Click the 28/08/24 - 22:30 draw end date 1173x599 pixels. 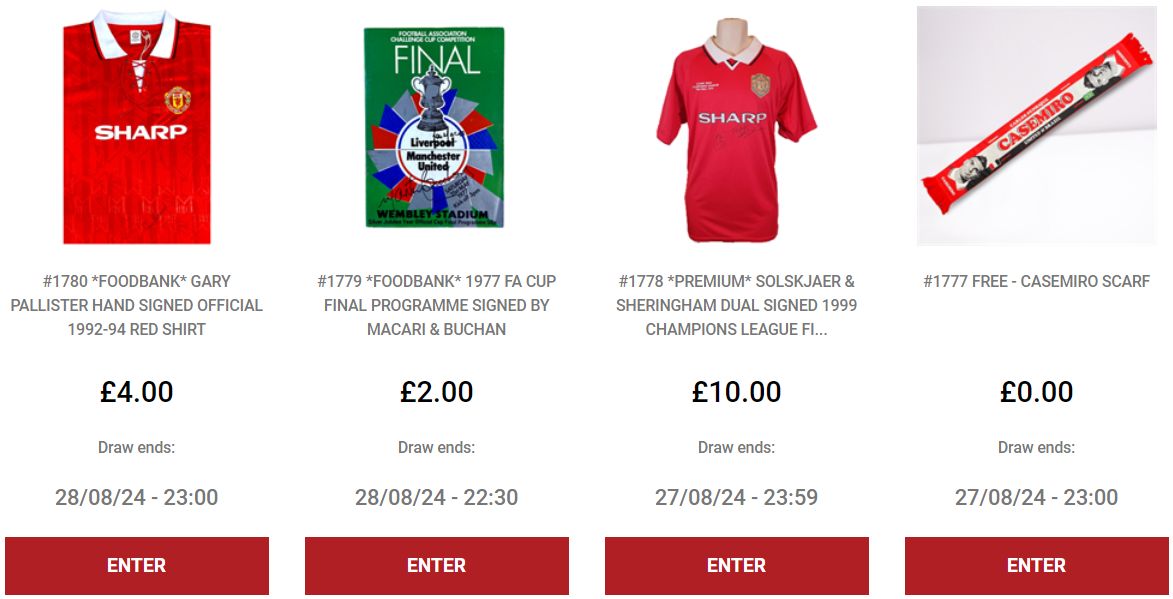click(437, 497)
